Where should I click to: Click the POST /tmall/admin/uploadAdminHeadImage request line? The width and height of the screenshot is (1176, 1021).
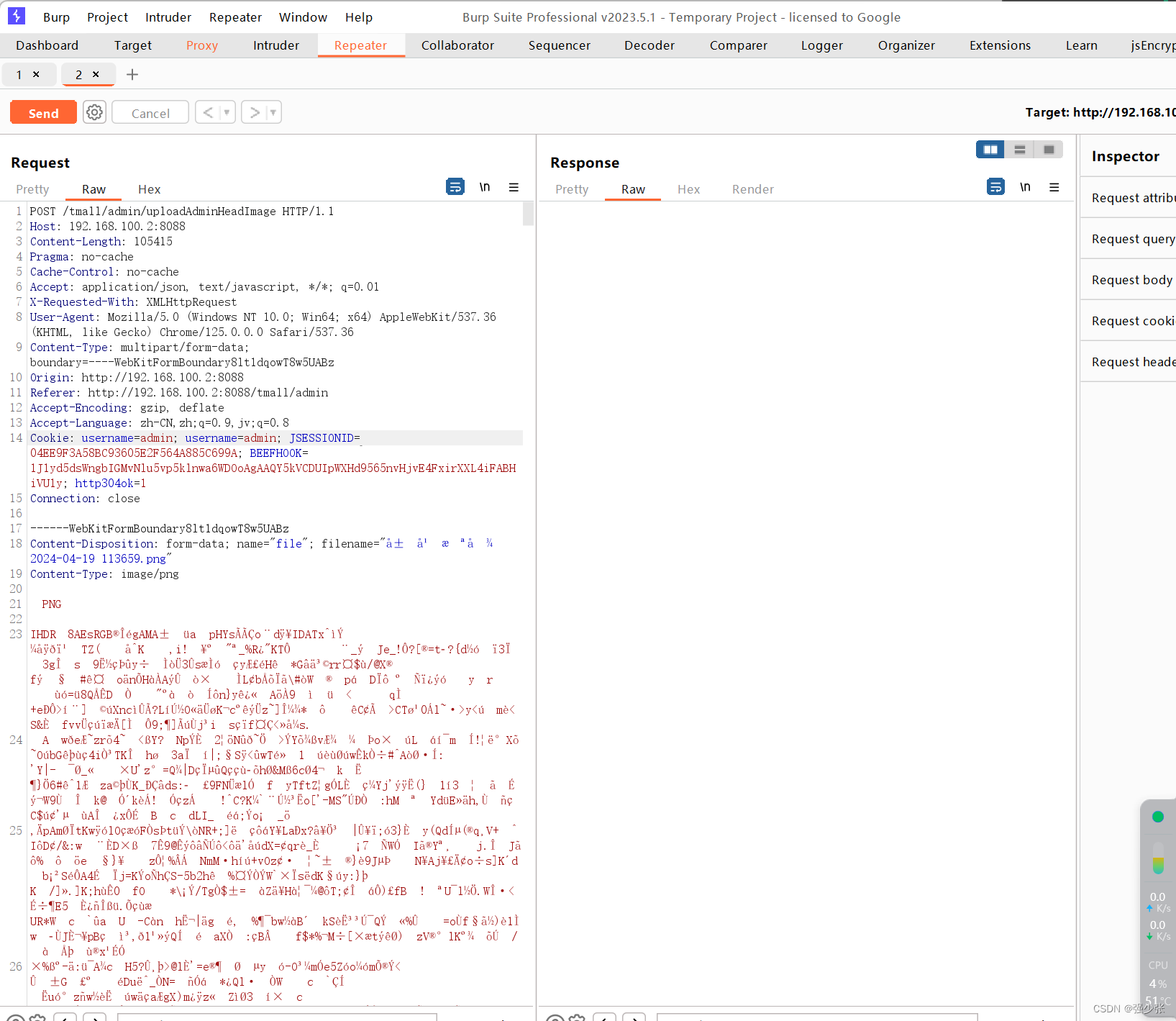pos(182,211)
